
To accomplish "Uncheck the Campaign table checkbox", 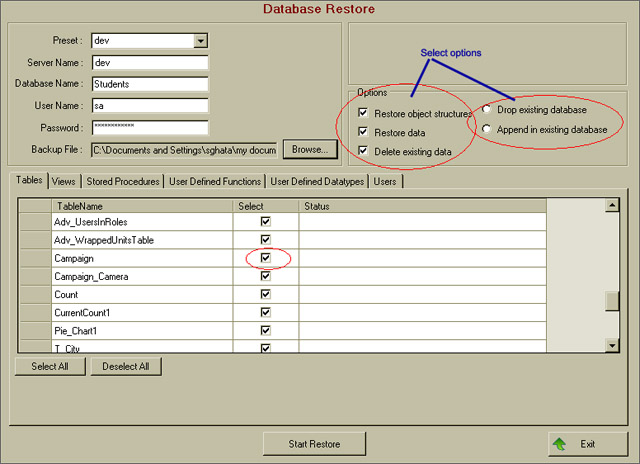I will point(265,258).
